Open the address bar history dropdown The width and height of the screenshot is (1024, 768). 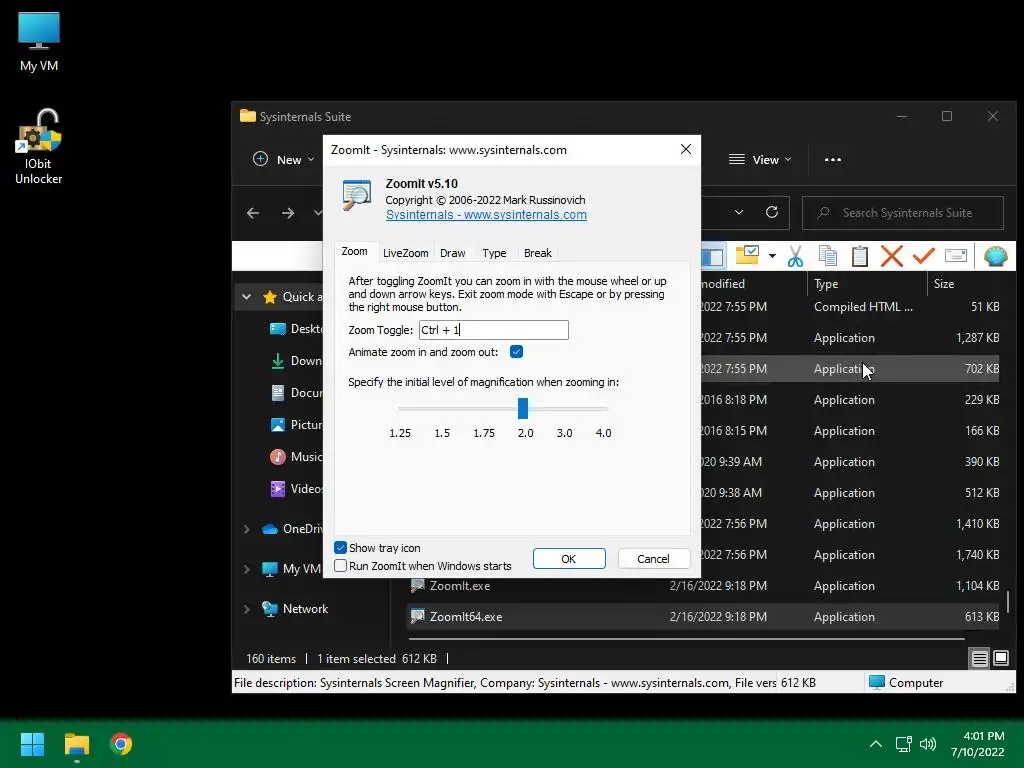coord(739,212)
